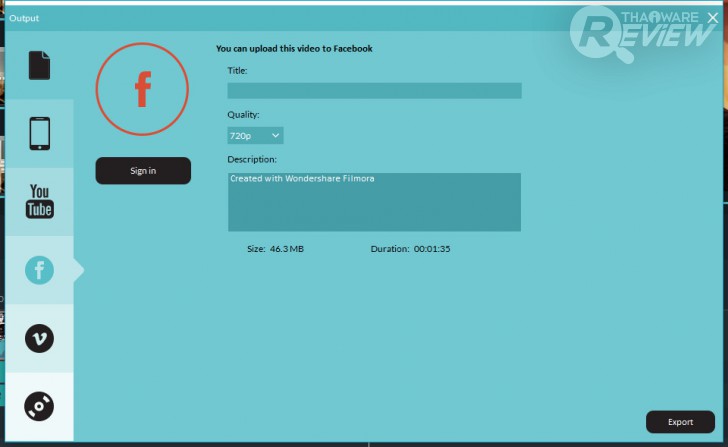728x447 pixels.
Task: Select the mobile device output tab
Action: pos(39,134)
